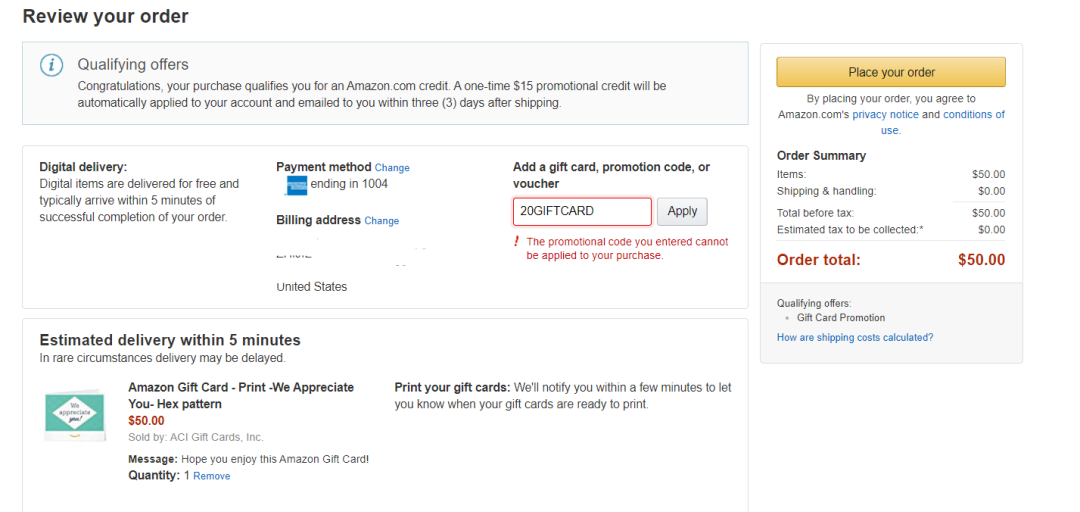This screenshot has height=512, width=1080.
Task: Click the promotional code error message
Action: [x=627, y=249]
